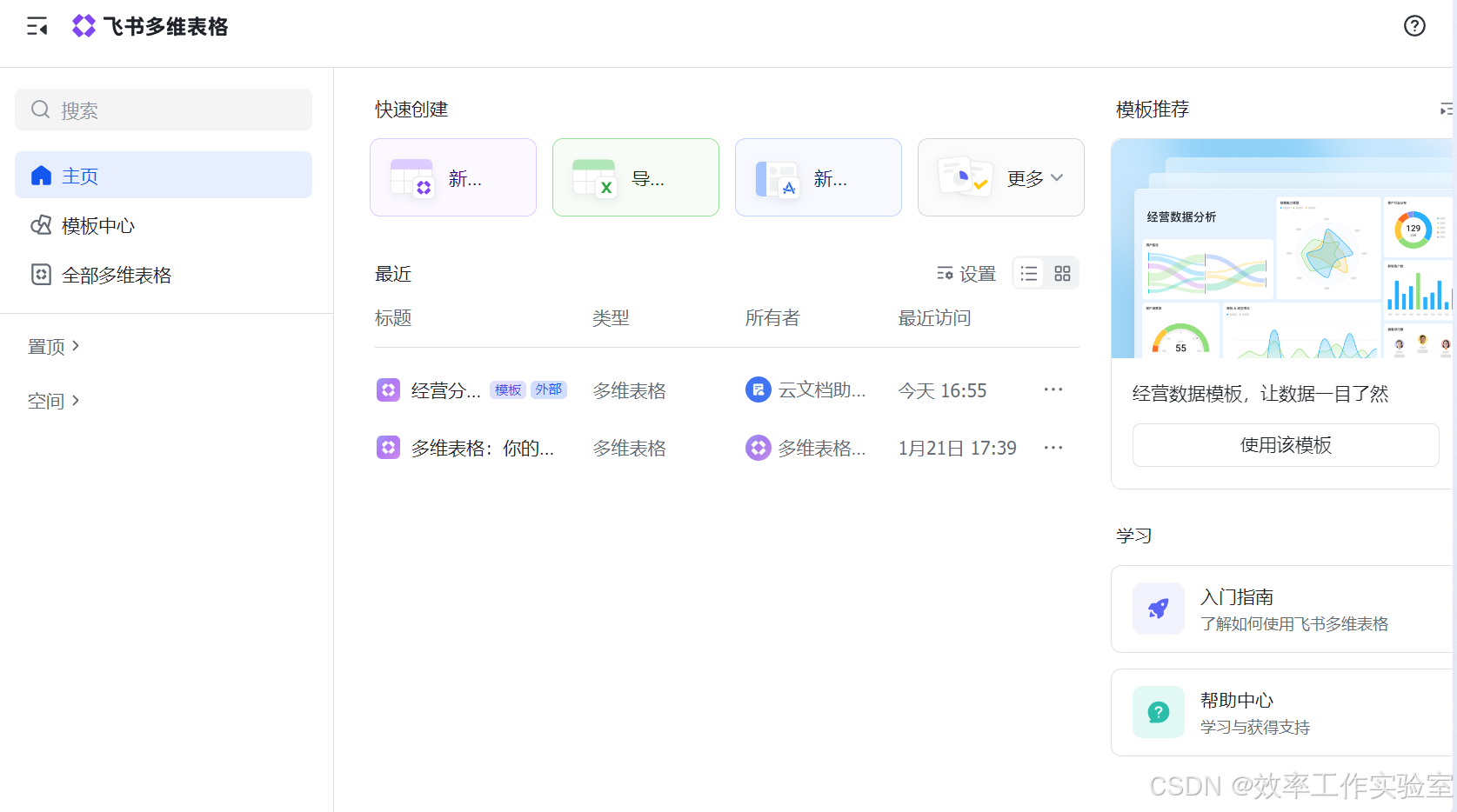This screenshot has width=1457, height=812.
Task: Click the home icon beside 主页
Action: click(41, 176)
